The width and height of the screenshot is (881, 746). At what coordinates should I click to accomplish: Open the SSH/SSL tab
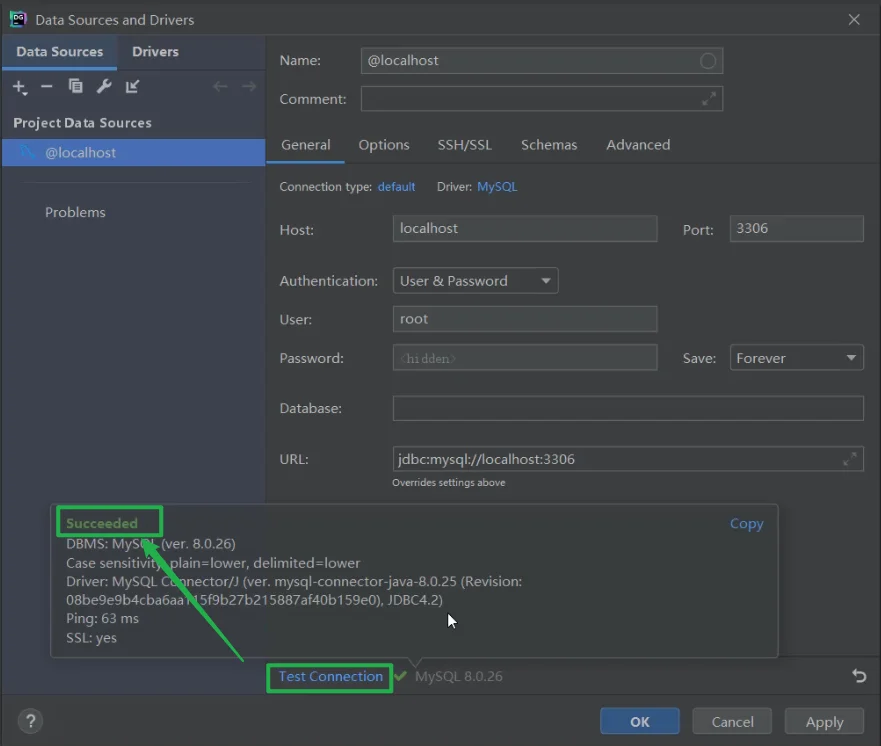465,145
